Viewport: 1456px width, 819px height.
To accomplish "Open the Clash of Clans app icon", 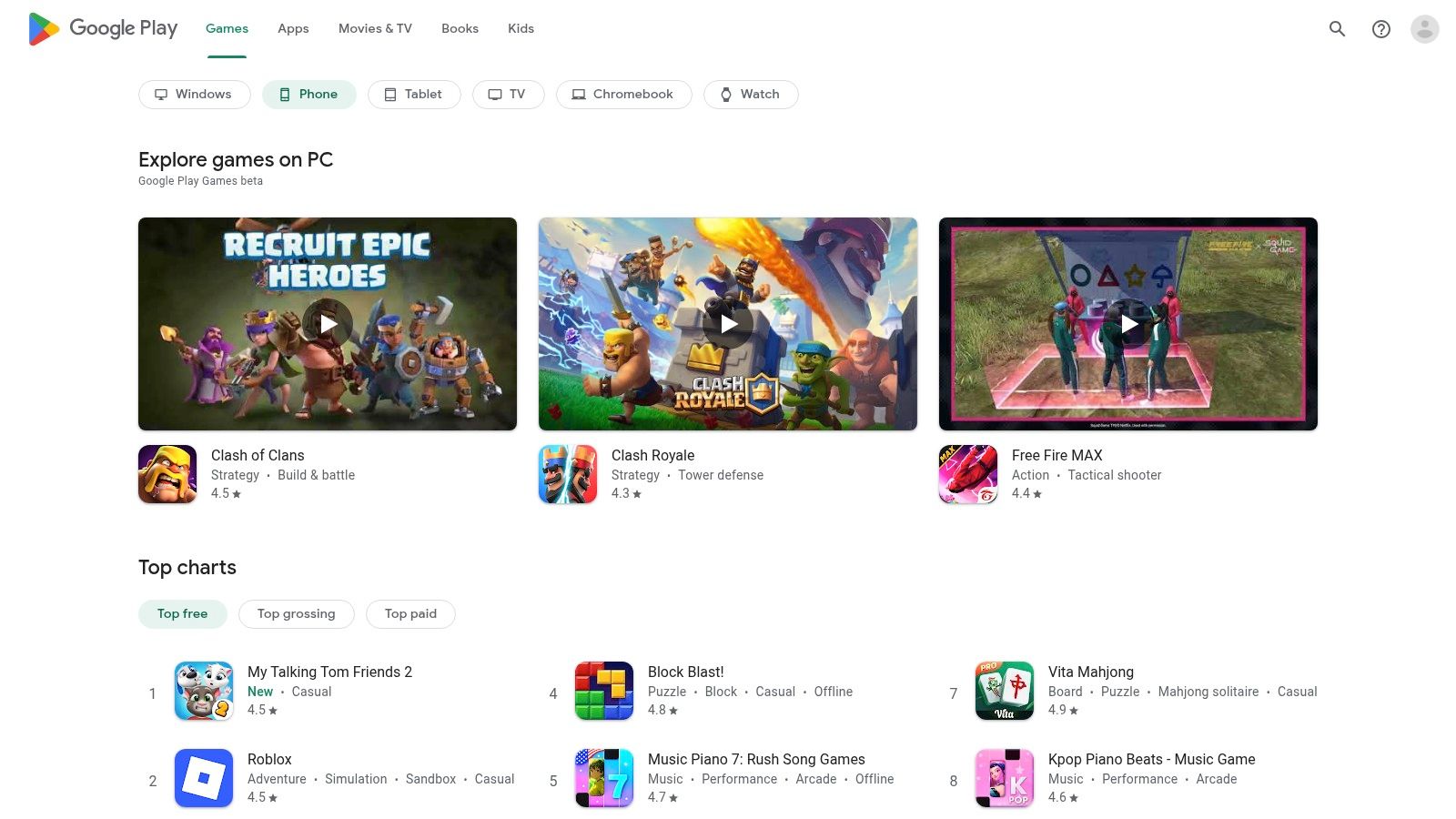I will coord(167,474).
